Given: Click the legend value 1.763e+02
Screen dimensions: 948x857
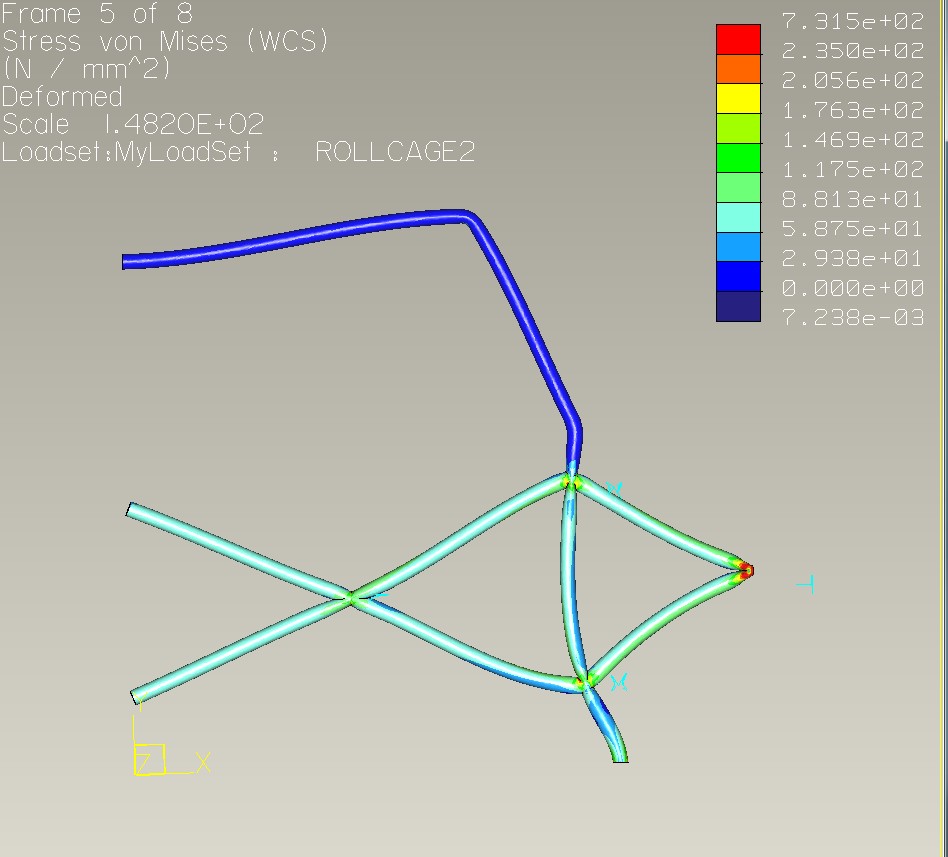Looking at the screenshot, I should [852, 110].
